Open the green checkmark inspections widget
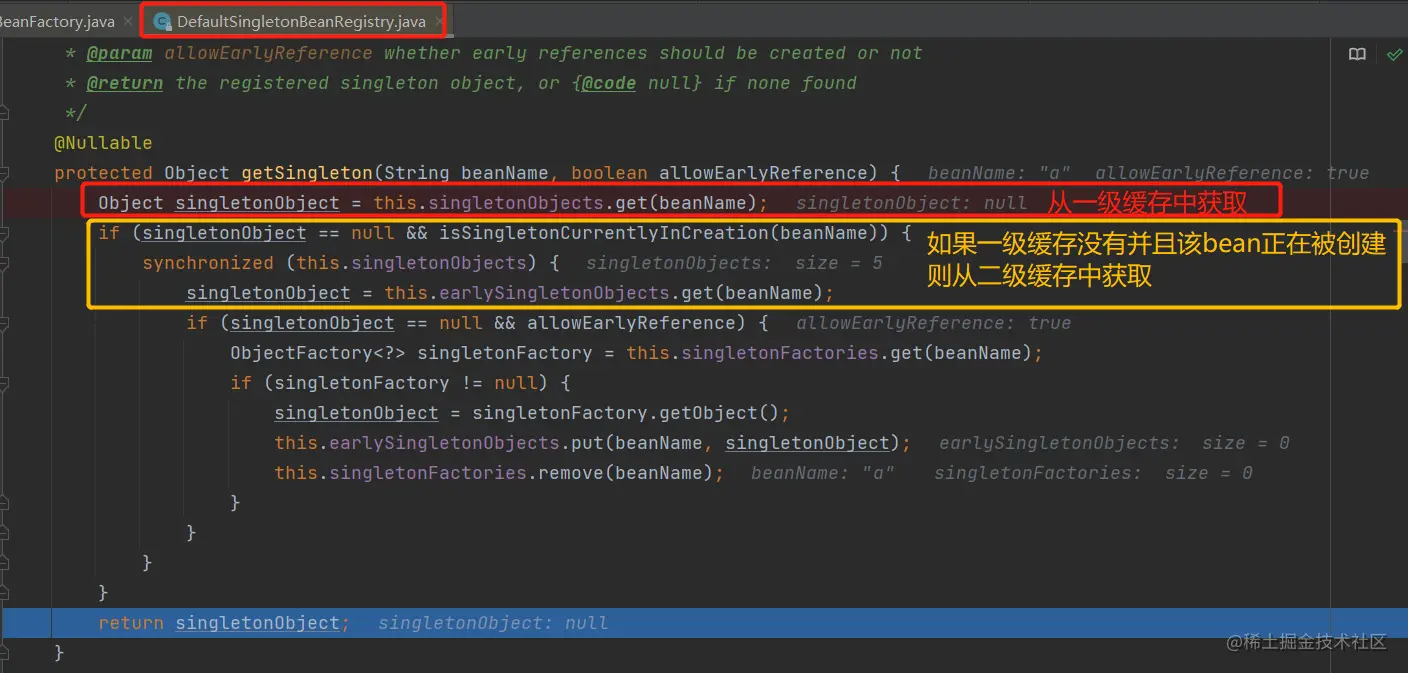The width and height of the screenshot is (1408, 673). pos(1394,54)
